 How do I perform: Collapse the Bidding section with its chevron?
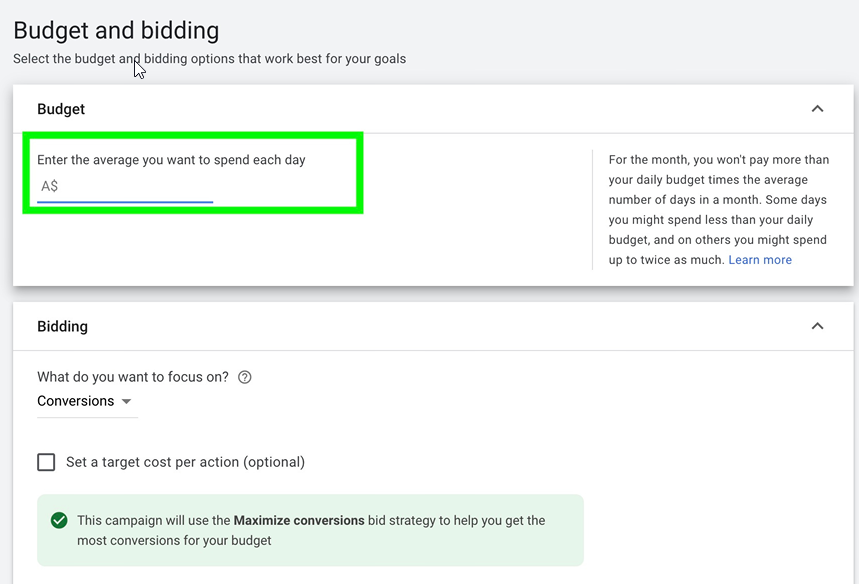pos(817,326)
